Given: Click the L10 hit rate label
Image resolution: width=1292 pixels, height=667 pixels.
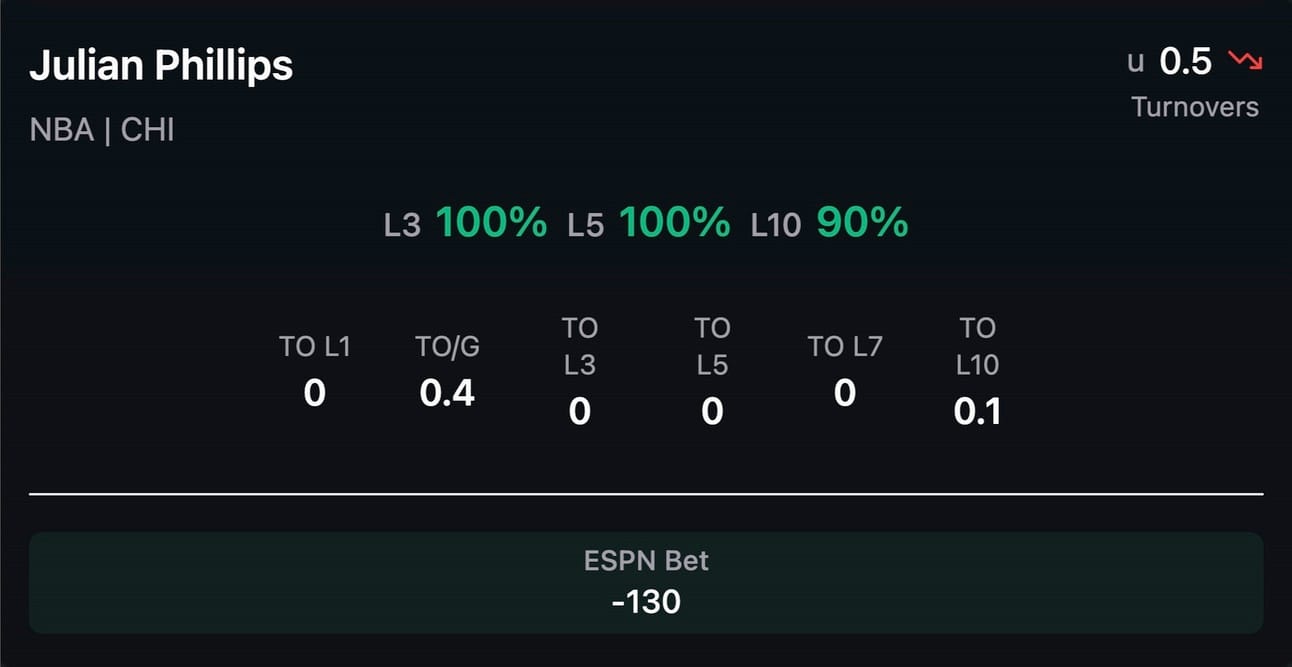Looking at the screenshot, I should point(776,226).
